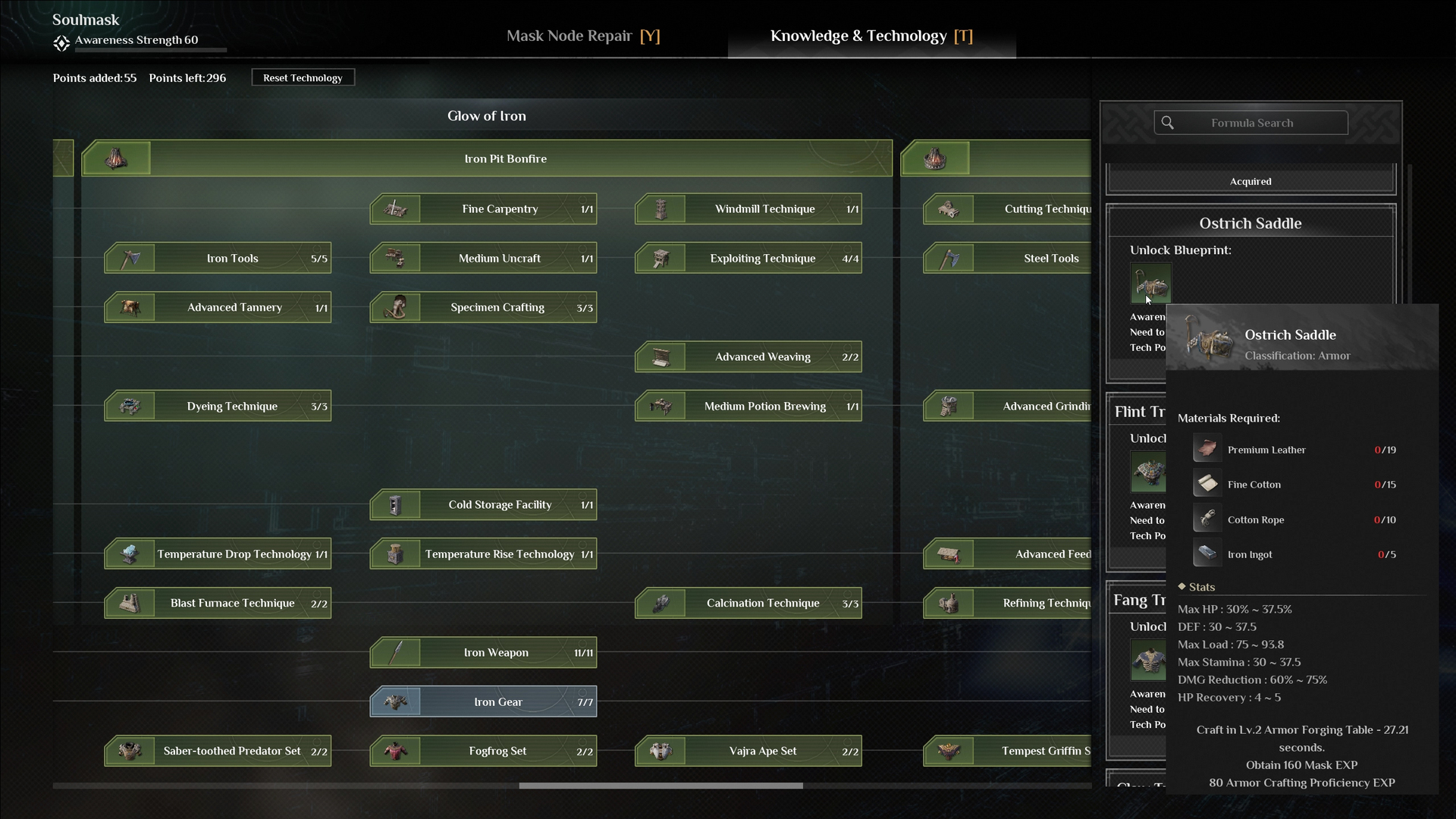Click the Ostrich Saddle blueprint thumbnail

[x=1150, y=284]
